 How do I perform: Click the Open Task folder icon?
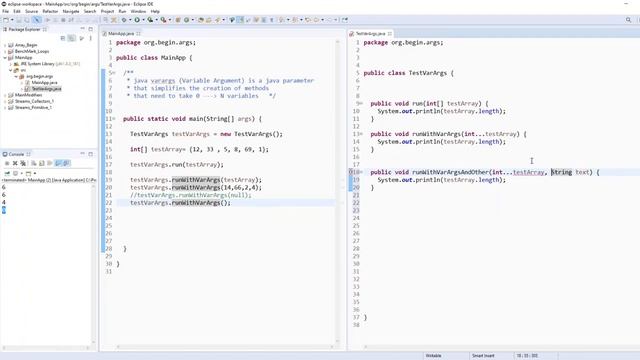(x=209, y=20)
